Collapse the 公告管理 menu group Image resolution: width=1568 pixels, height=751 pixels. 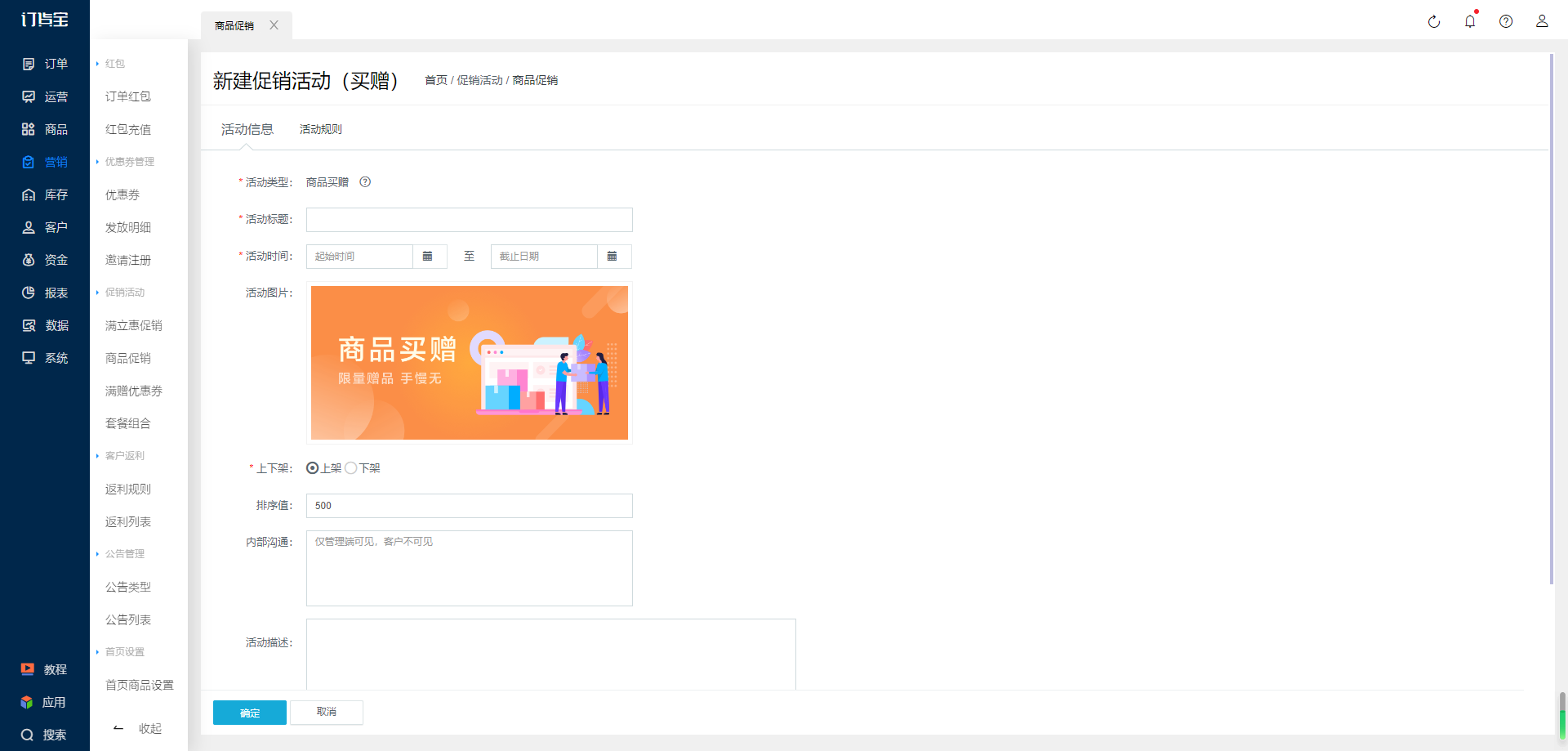121,554
